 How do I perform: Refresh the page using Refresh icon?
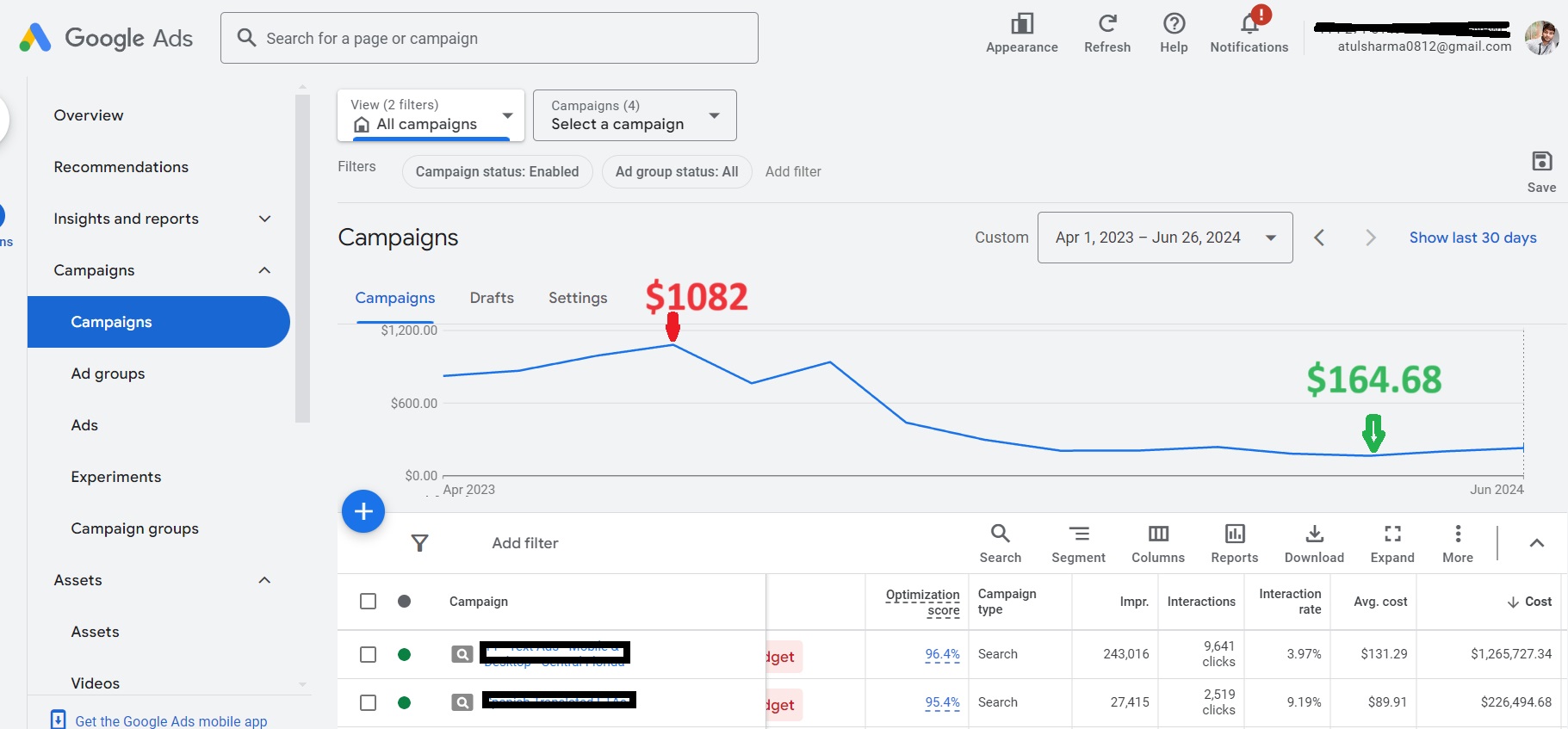(1106, 24)
